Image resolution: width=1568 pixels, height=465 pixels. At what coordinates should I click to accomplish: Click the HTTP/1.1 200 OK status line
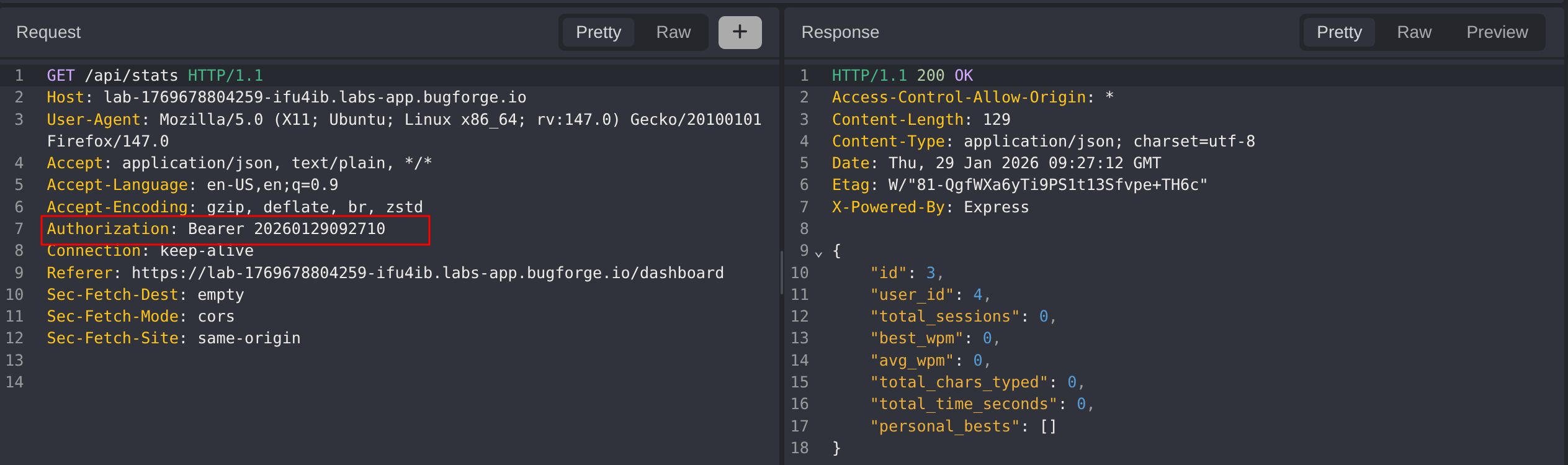click(x=902, y=76)
